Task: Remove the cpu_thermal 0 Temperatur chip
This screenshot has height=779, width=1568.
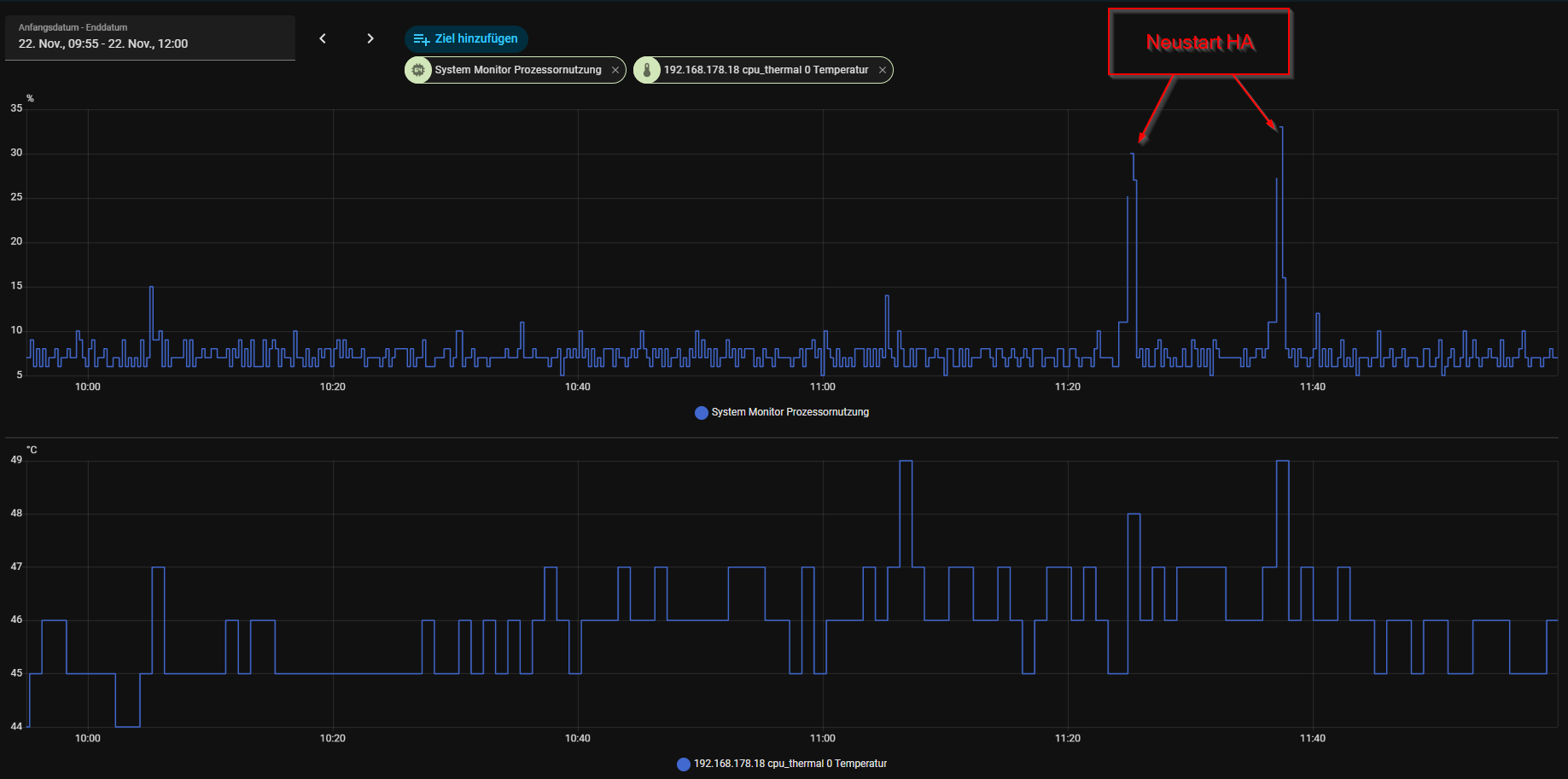Action: click(883, 70)
